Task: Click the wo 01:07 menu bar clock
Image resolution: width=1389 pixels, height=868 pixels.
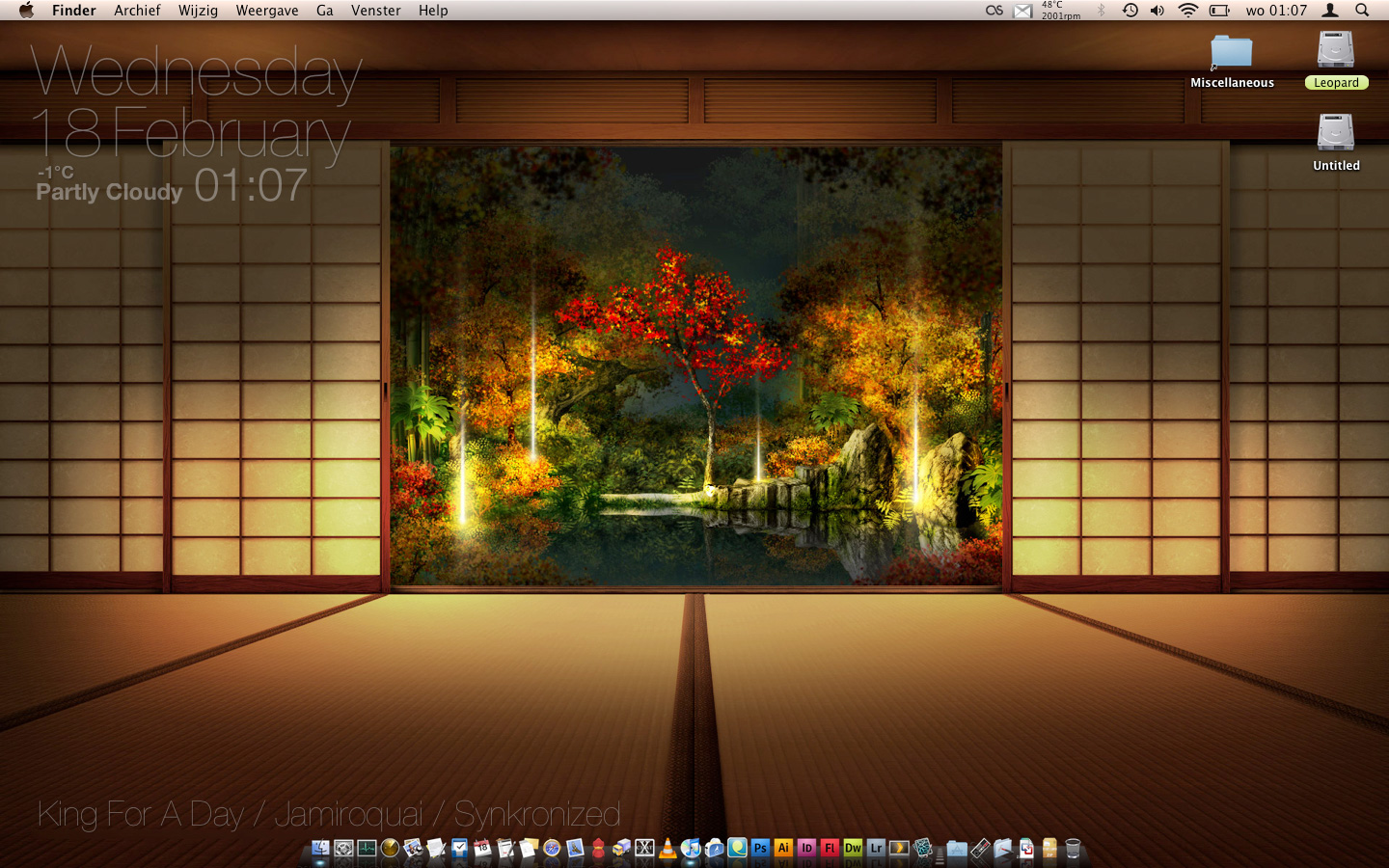Action: pos(1276,11)
